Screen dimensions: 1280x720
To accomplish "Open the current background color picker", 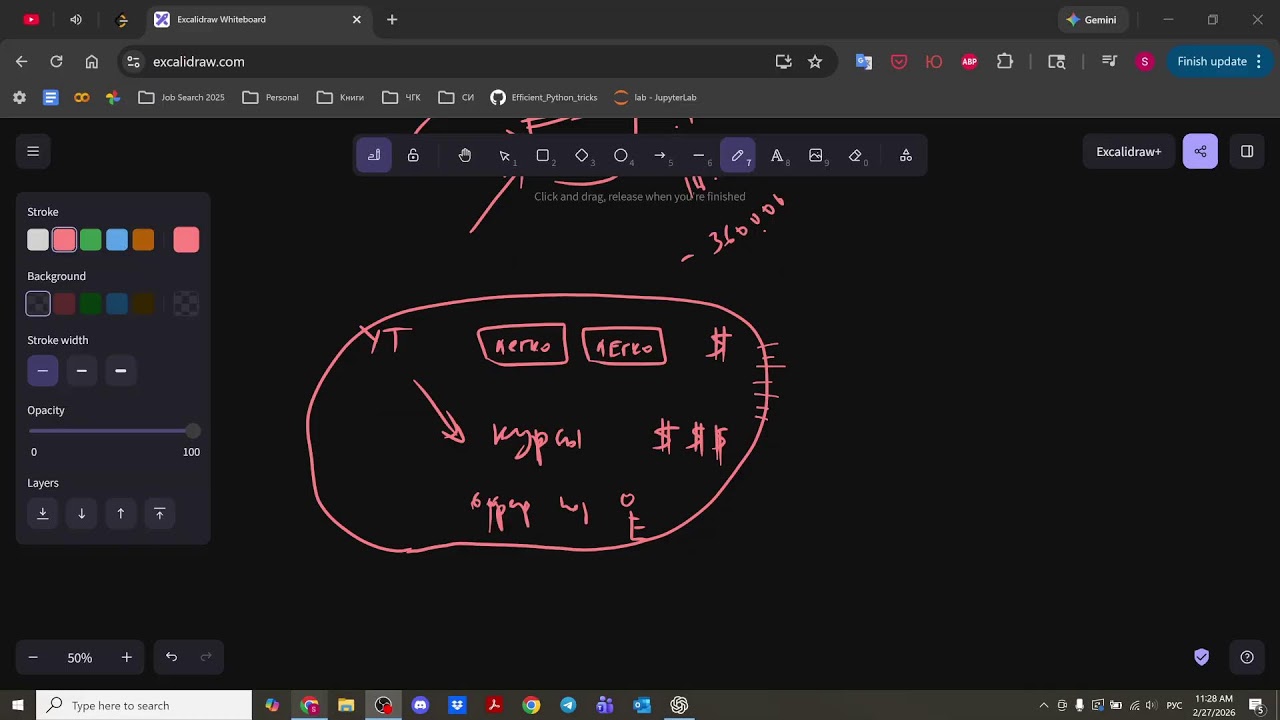I will 186,304.
